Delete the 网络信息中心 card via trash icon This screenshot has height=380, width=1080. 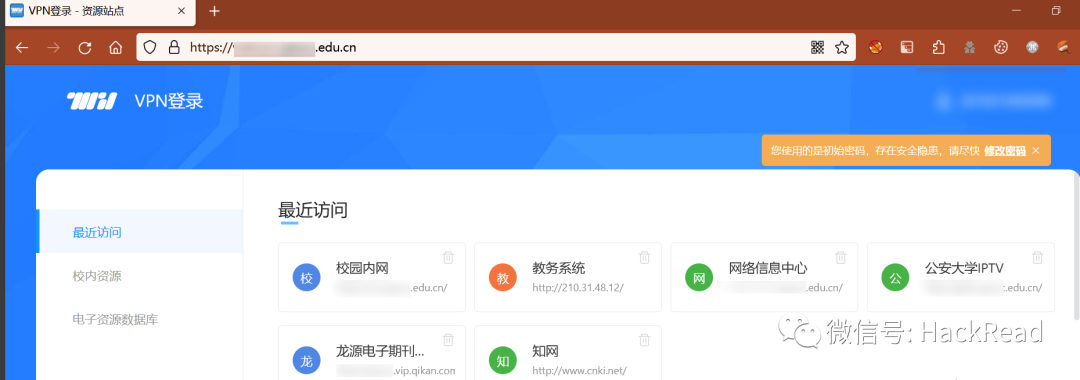(841, 257)
